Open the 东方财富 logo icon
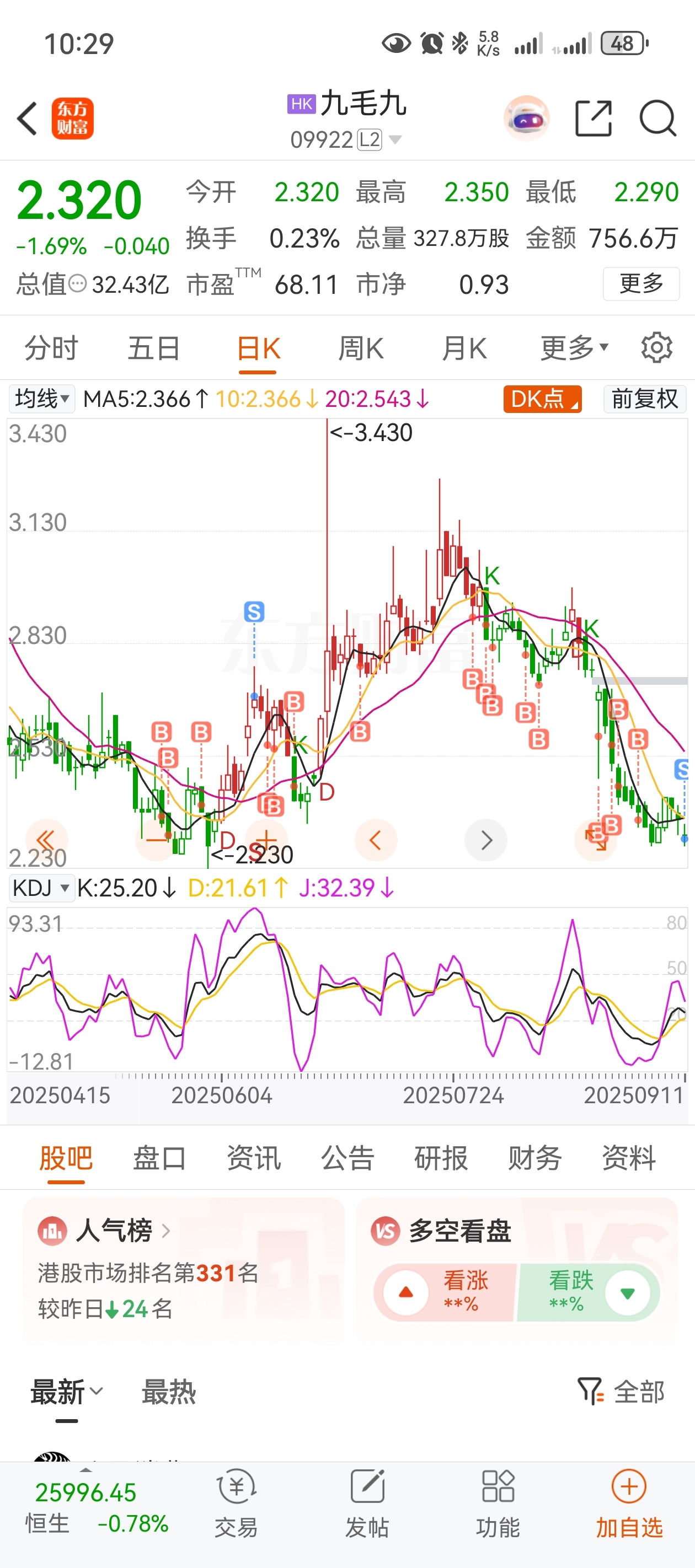This screenshot has width=695, height=1568. [x=72, y=118]
